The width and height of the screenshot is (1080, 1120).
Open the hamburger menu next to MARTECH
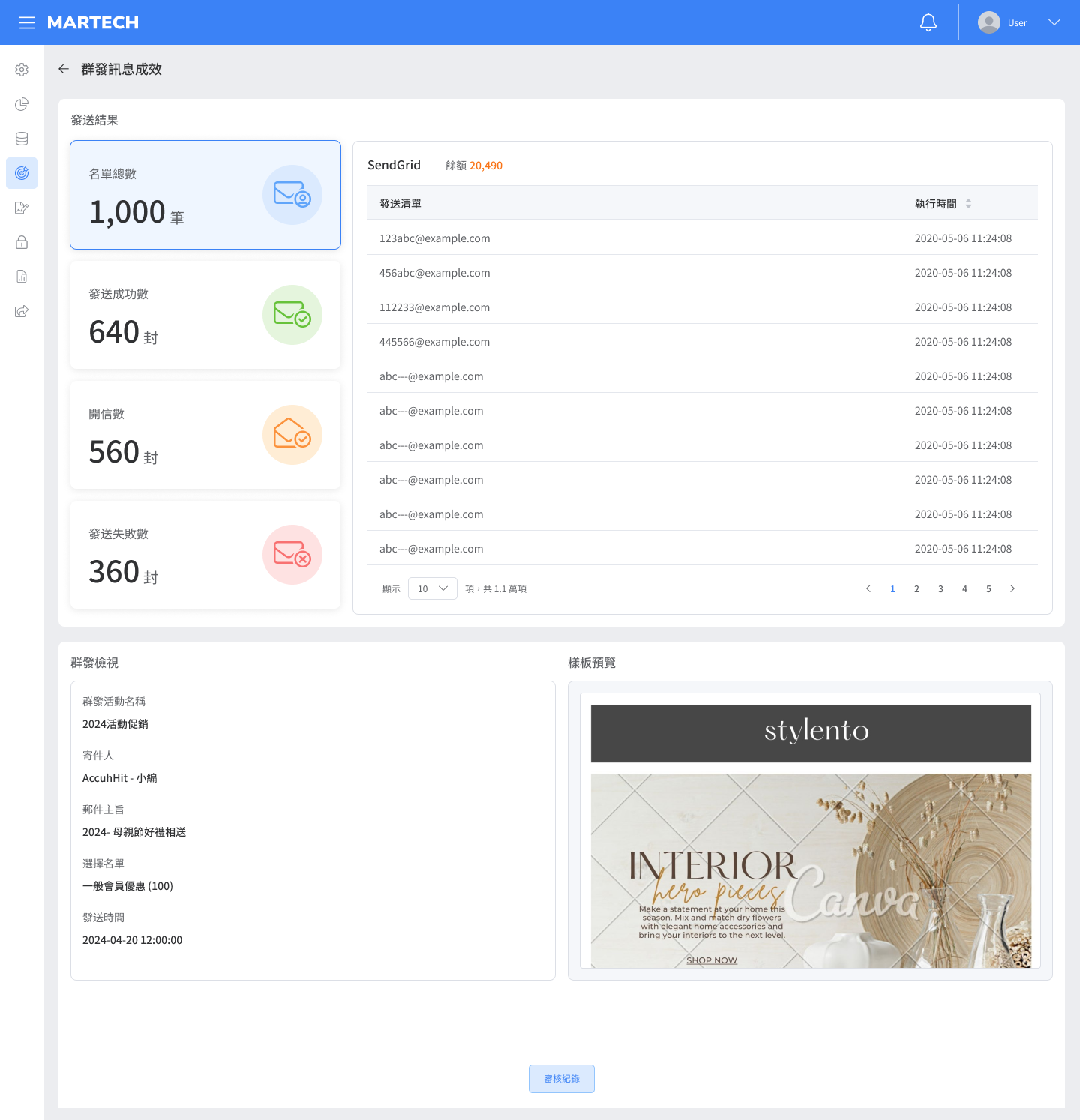27,22
